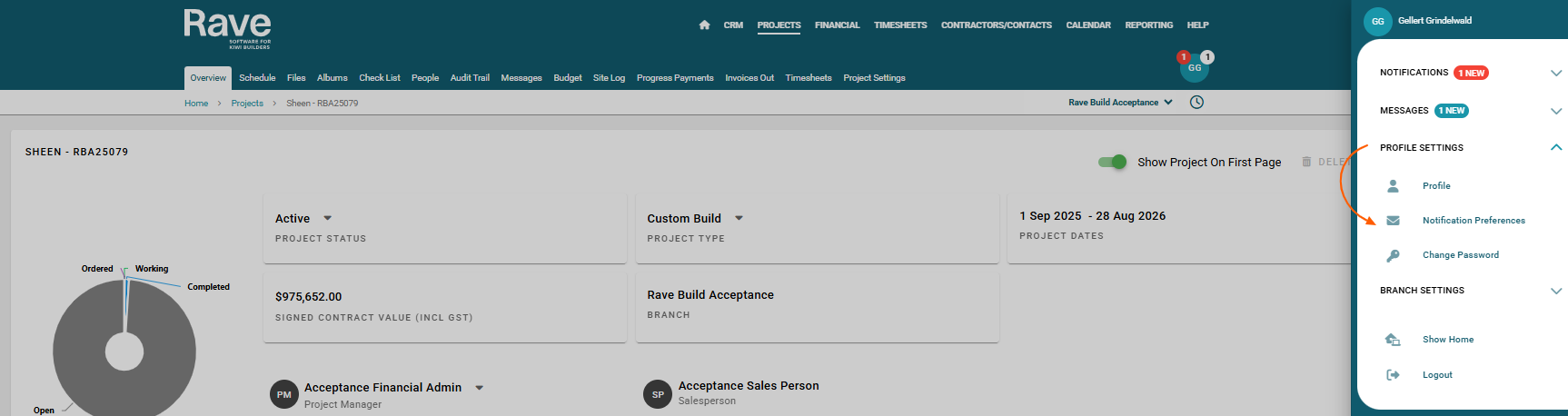Open the Contractors/Contacts menu
Screen dimensions: 1568x416
997,25
